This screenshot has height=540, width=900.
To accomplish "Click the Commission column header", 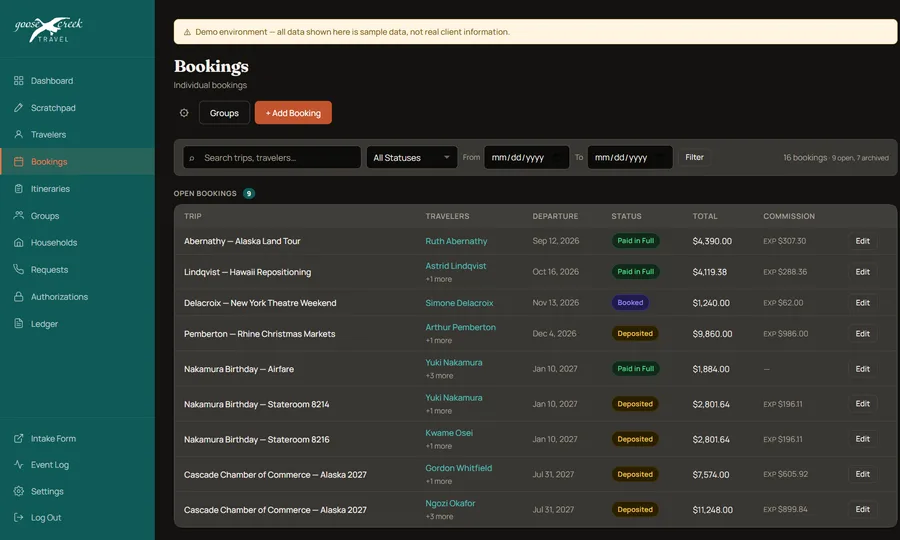I will click(x=789, y=216).
